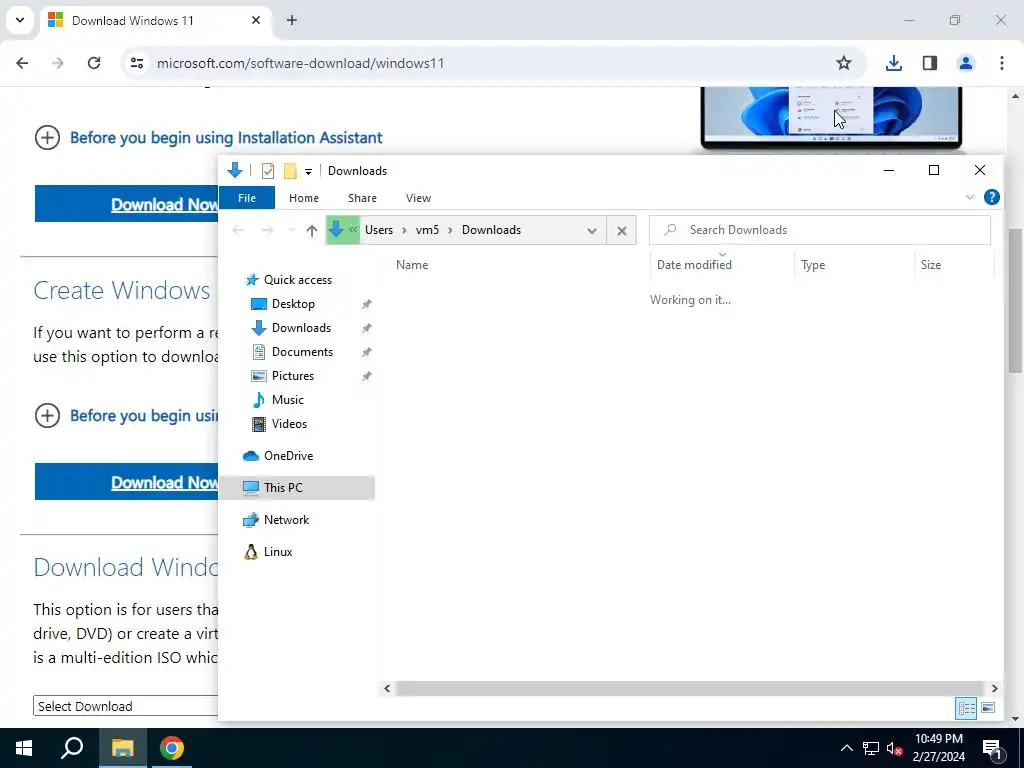Click the browser page vertical scrollbar thumb

pos(1015,300)
